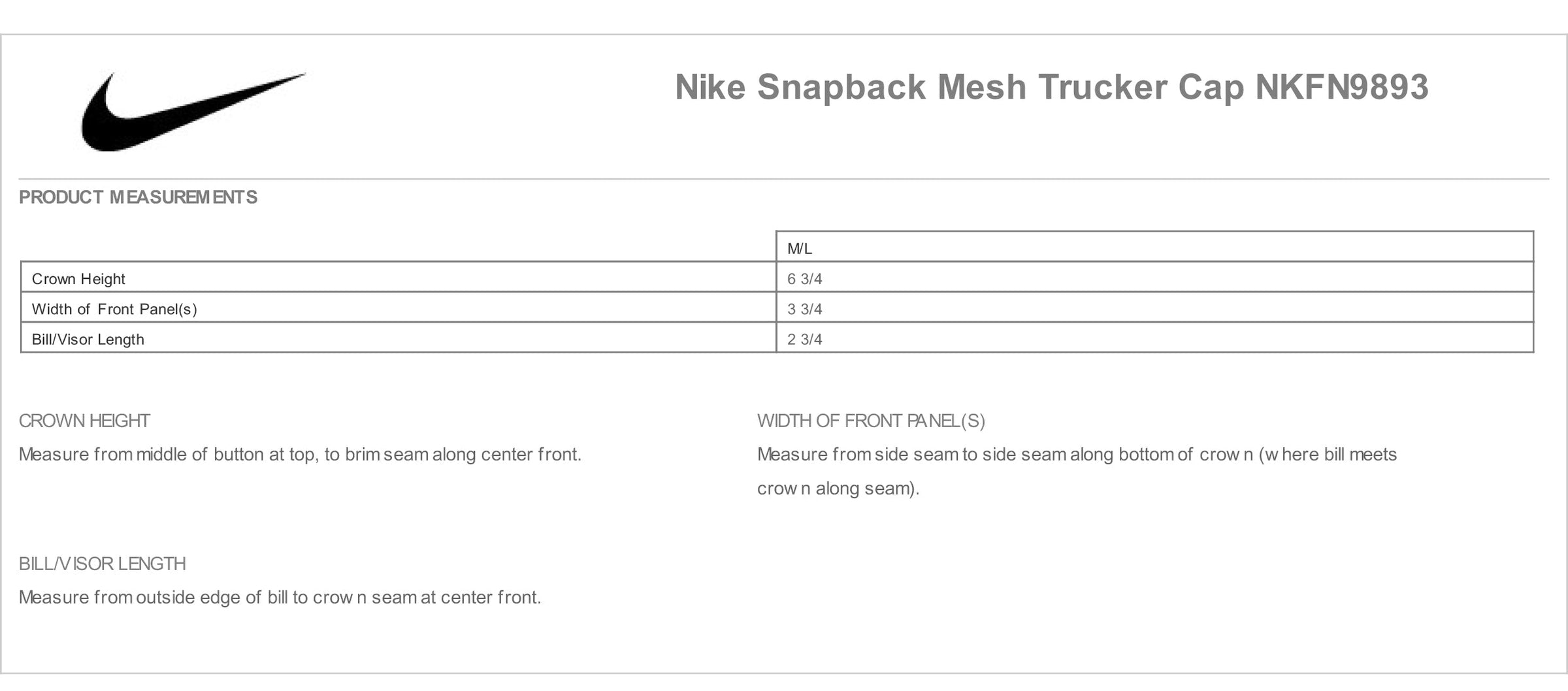Click the 'crown along seam' continuation line

(x=838, y=489)
